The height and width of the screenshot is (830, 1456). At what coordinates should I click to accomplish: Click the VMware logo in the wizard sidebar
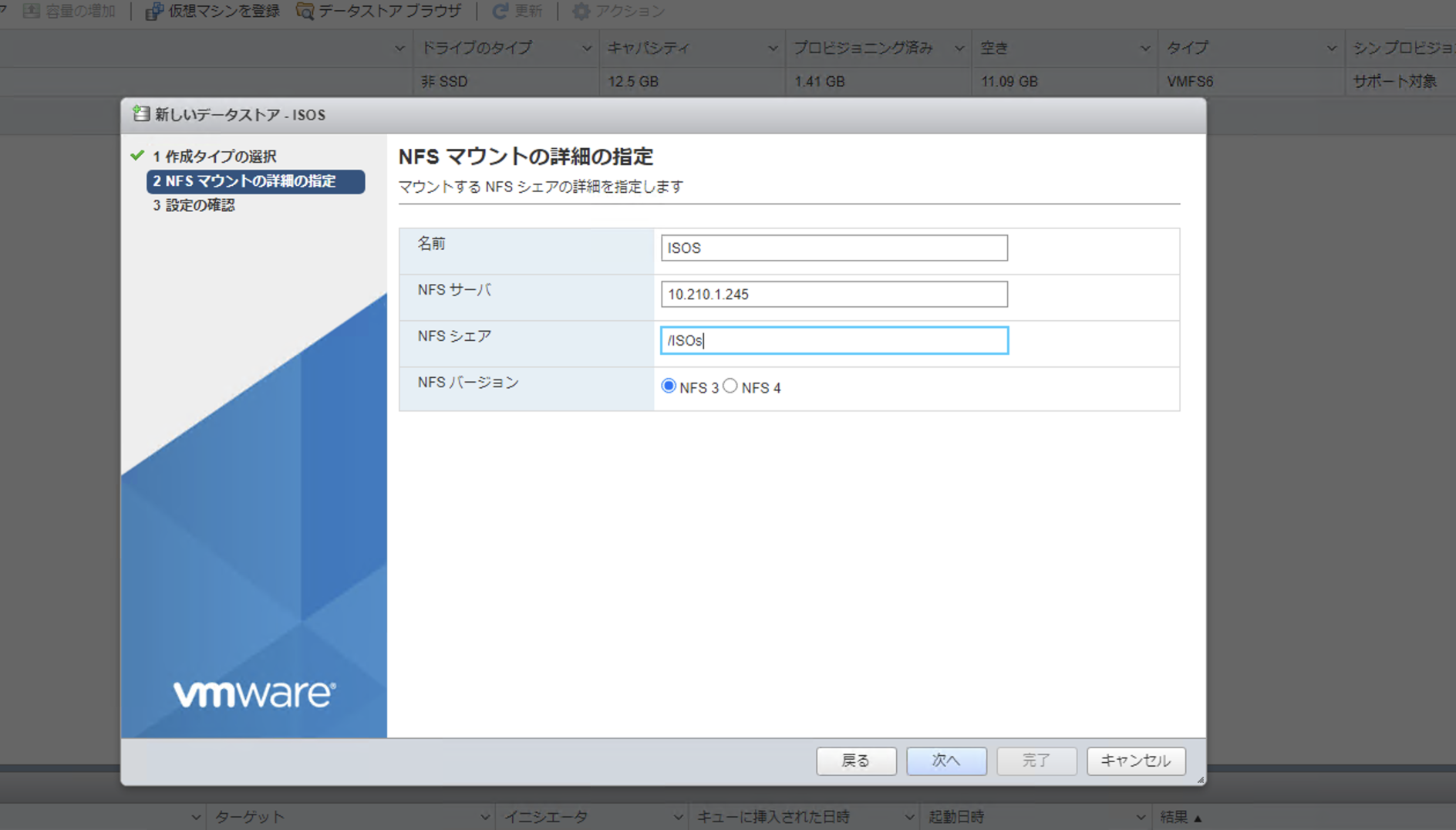[x=253, y=693]
